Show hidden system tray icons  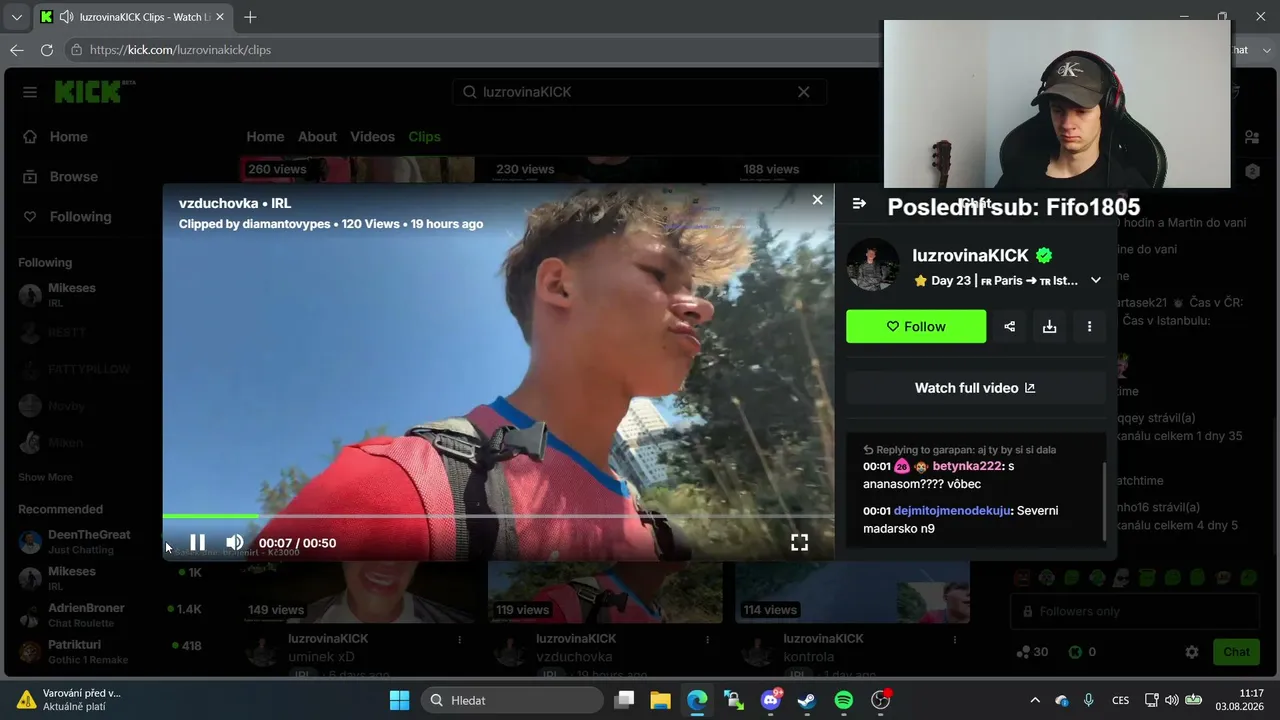[1035, 700]
